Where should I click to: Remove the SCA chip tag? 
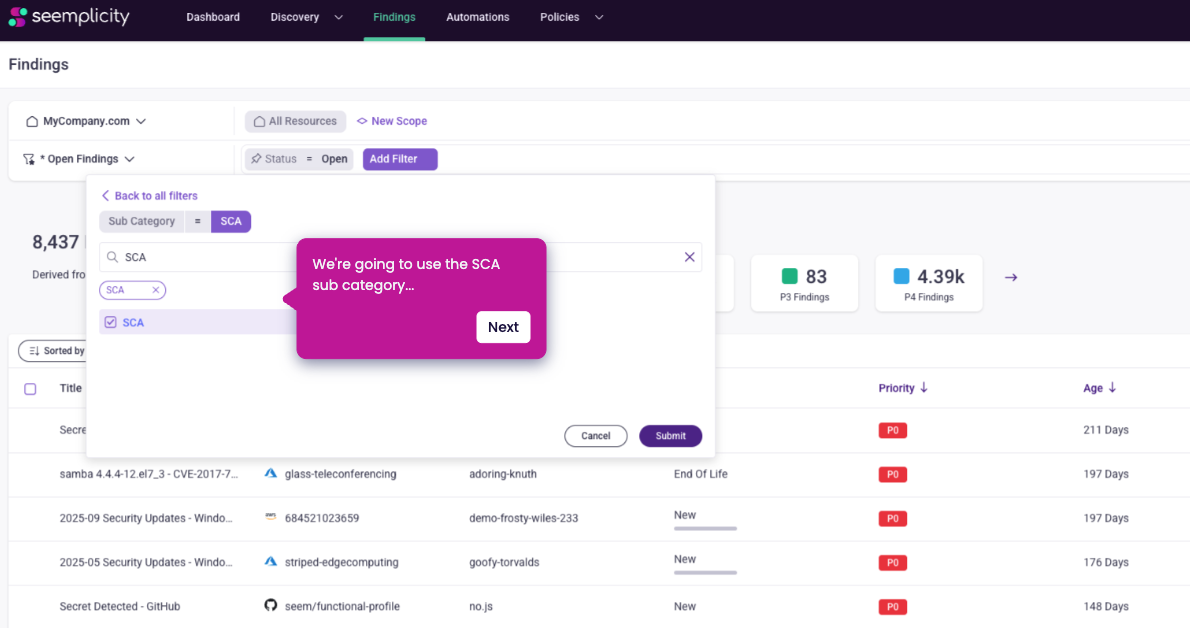pyautogui.click(x=155, y=290)
